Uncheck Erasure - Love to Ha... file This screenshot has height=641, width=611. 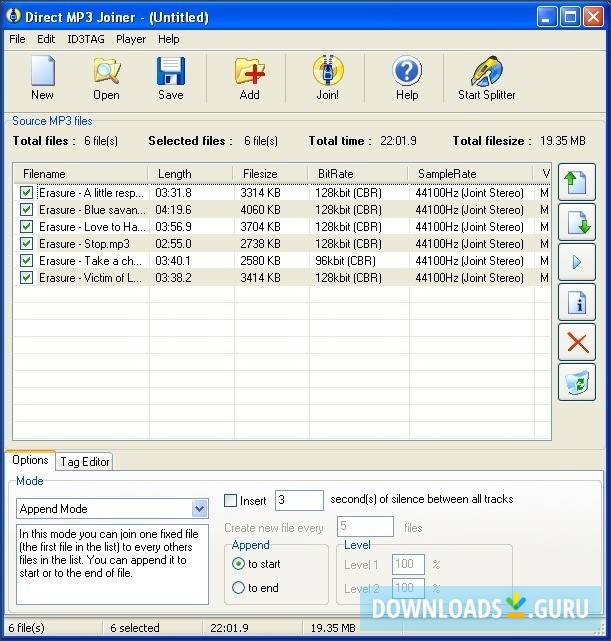coord(27,226)
